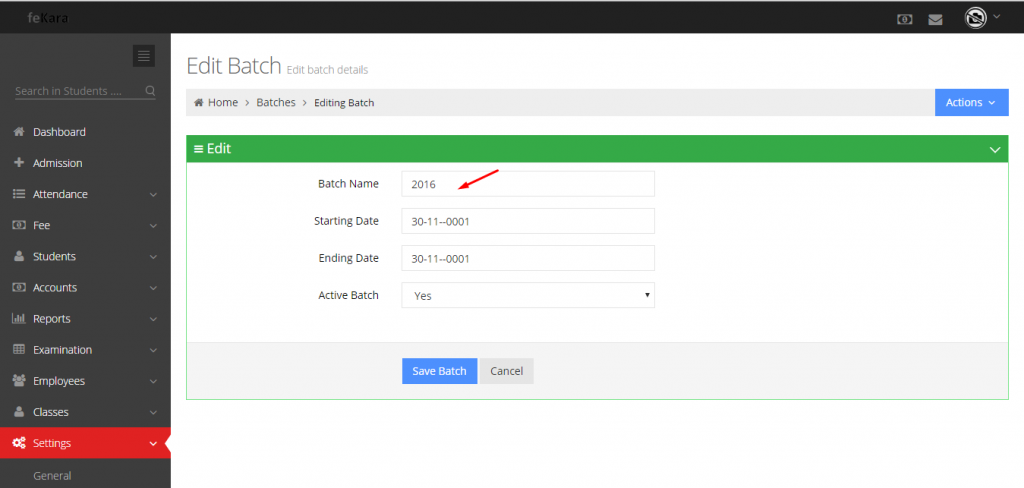This screenshot has width=1024, height=488.
Task: Open the Reports sidebar menu
Action: coord(85,319)
